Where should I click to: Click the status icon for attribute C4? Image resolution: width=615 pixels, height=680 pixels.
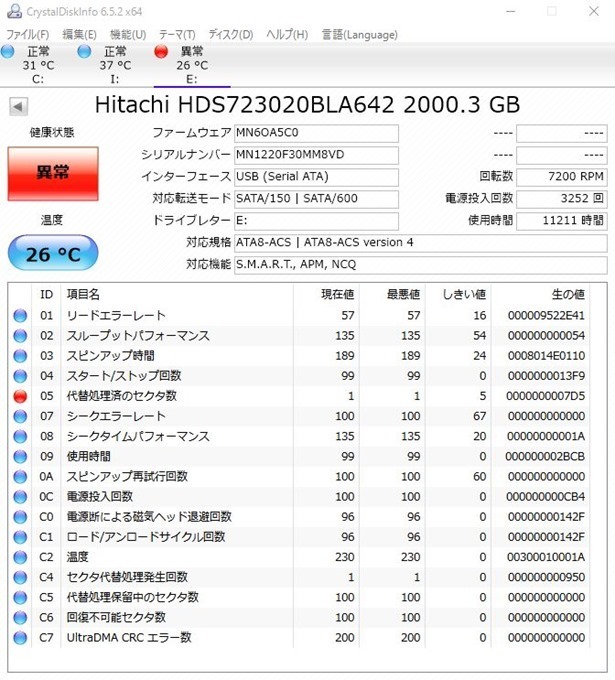20,577
